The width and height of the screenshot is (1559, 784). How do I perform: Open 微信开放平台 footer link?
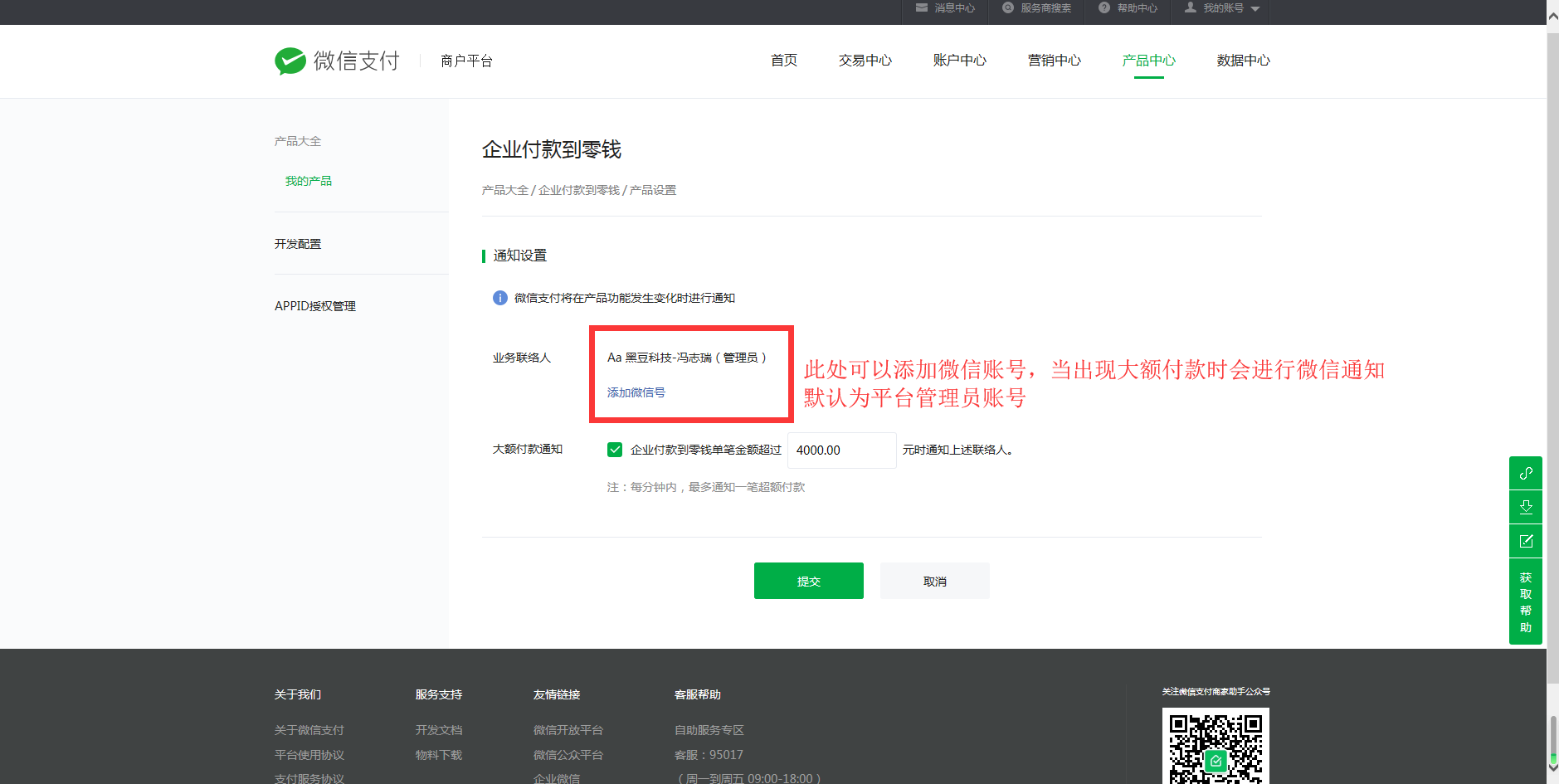click(x=568, y=730)
